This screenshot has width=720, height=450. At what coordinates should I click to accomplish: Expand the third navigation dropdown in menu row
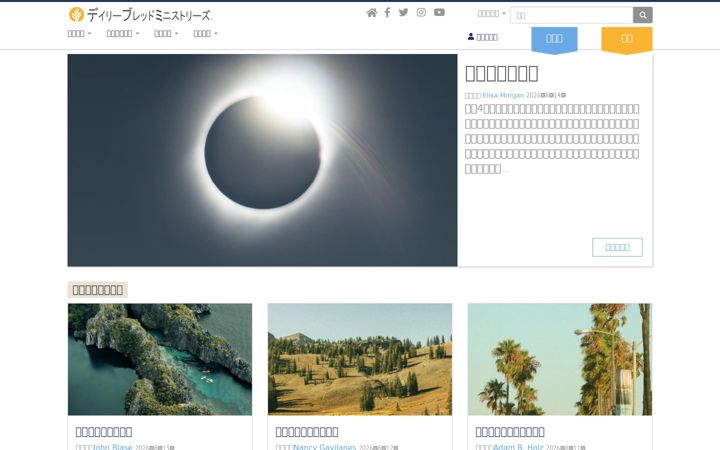(166, 34)
